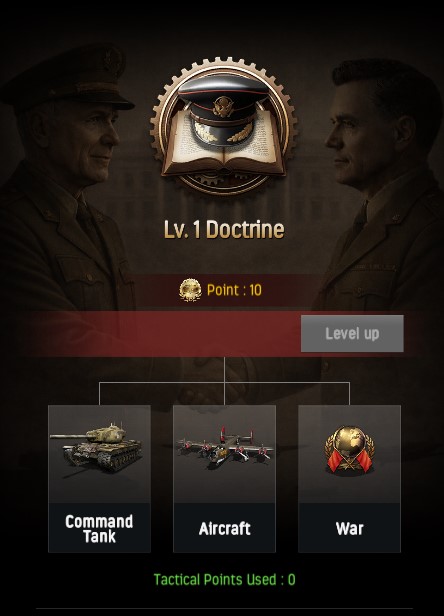The height and width of the screenshot is (616, 444).
Task: Click the War label text
Action: pos(349,528)
